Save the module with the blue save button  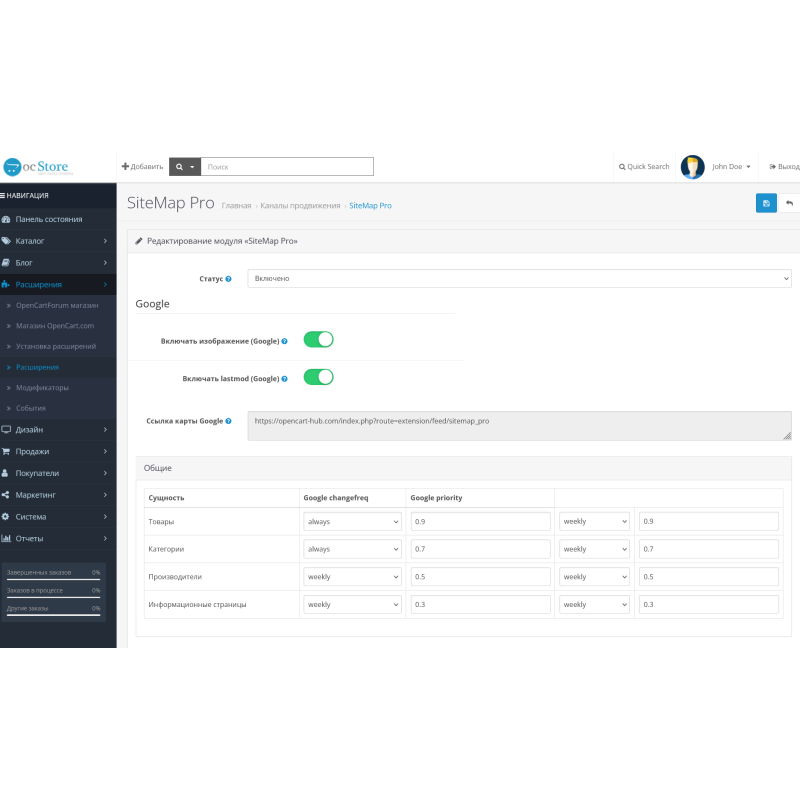(766, 203)
